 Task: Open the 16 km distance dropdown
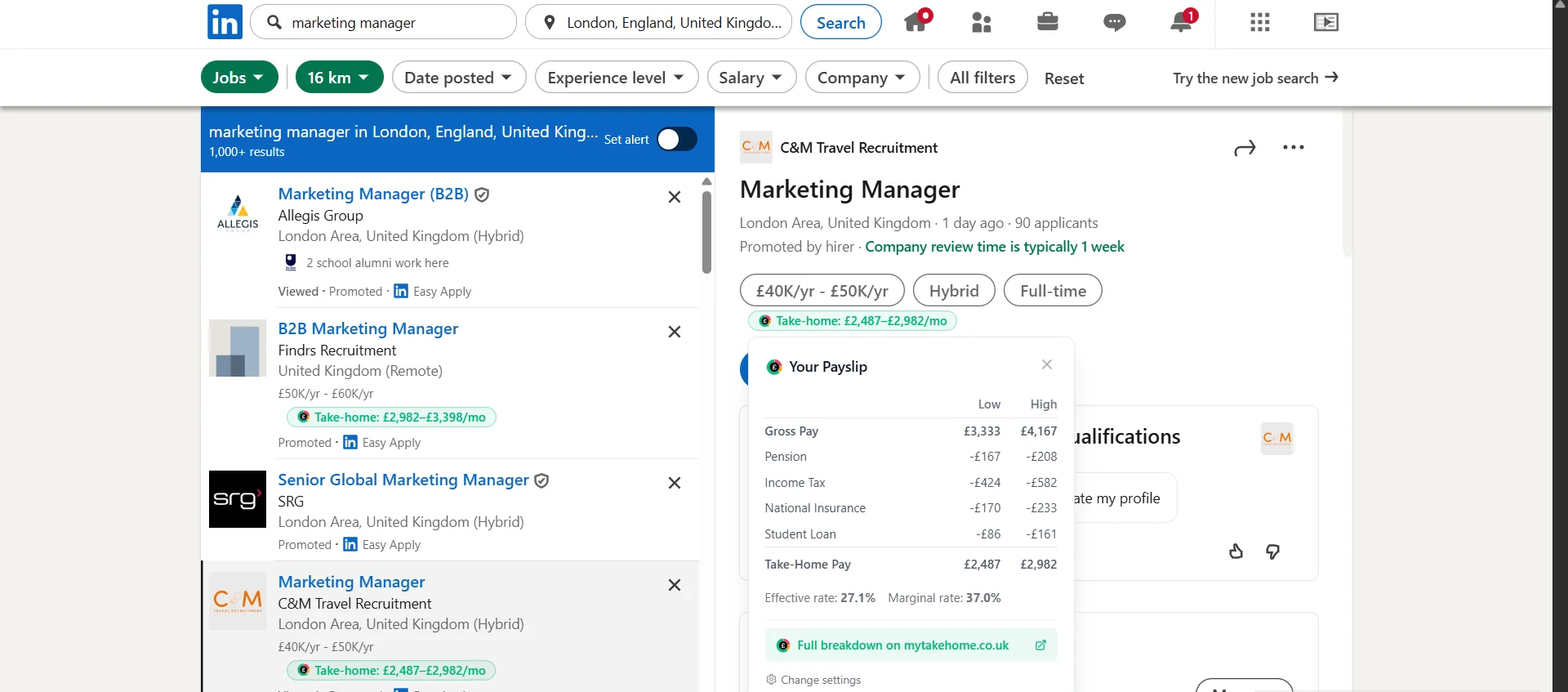(x=340, y=78)
